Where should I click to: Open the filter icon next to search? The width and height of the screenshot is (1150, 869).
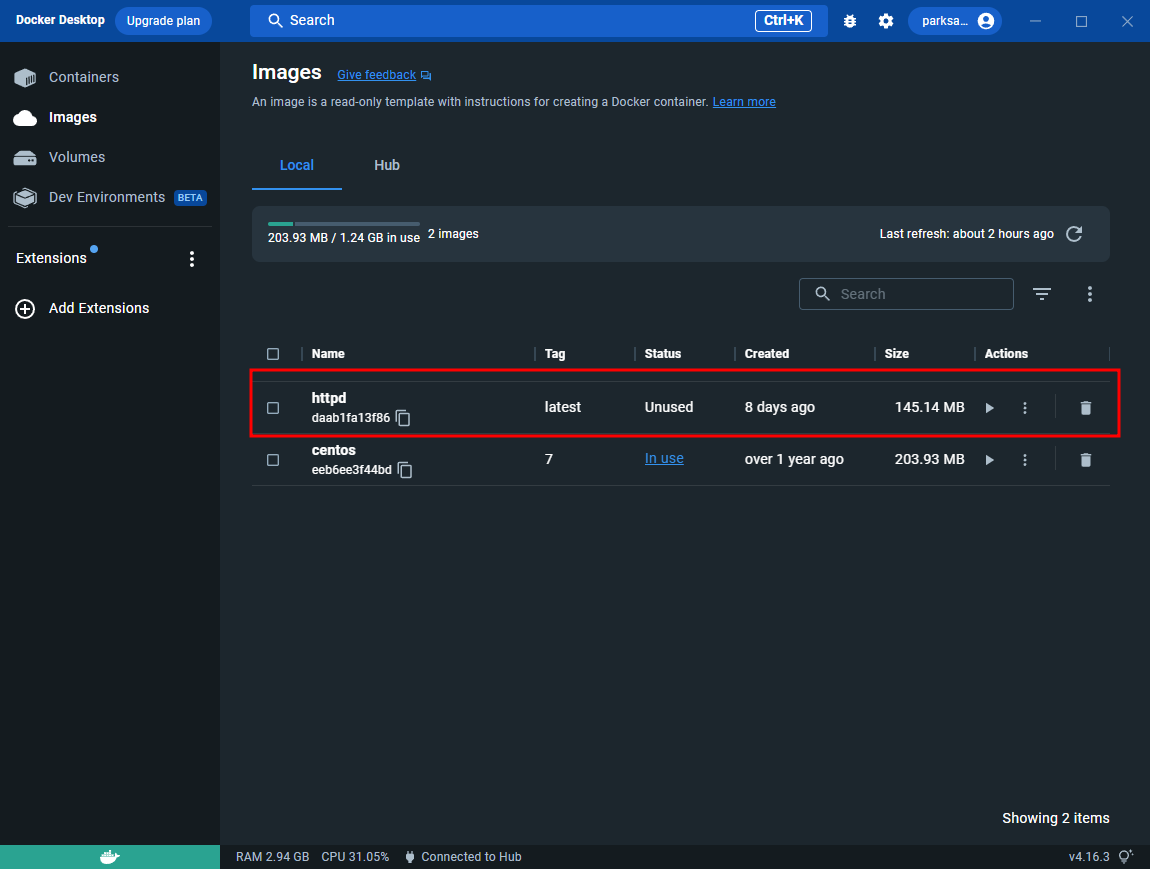pyautogui.click(x=1041, y=294)
